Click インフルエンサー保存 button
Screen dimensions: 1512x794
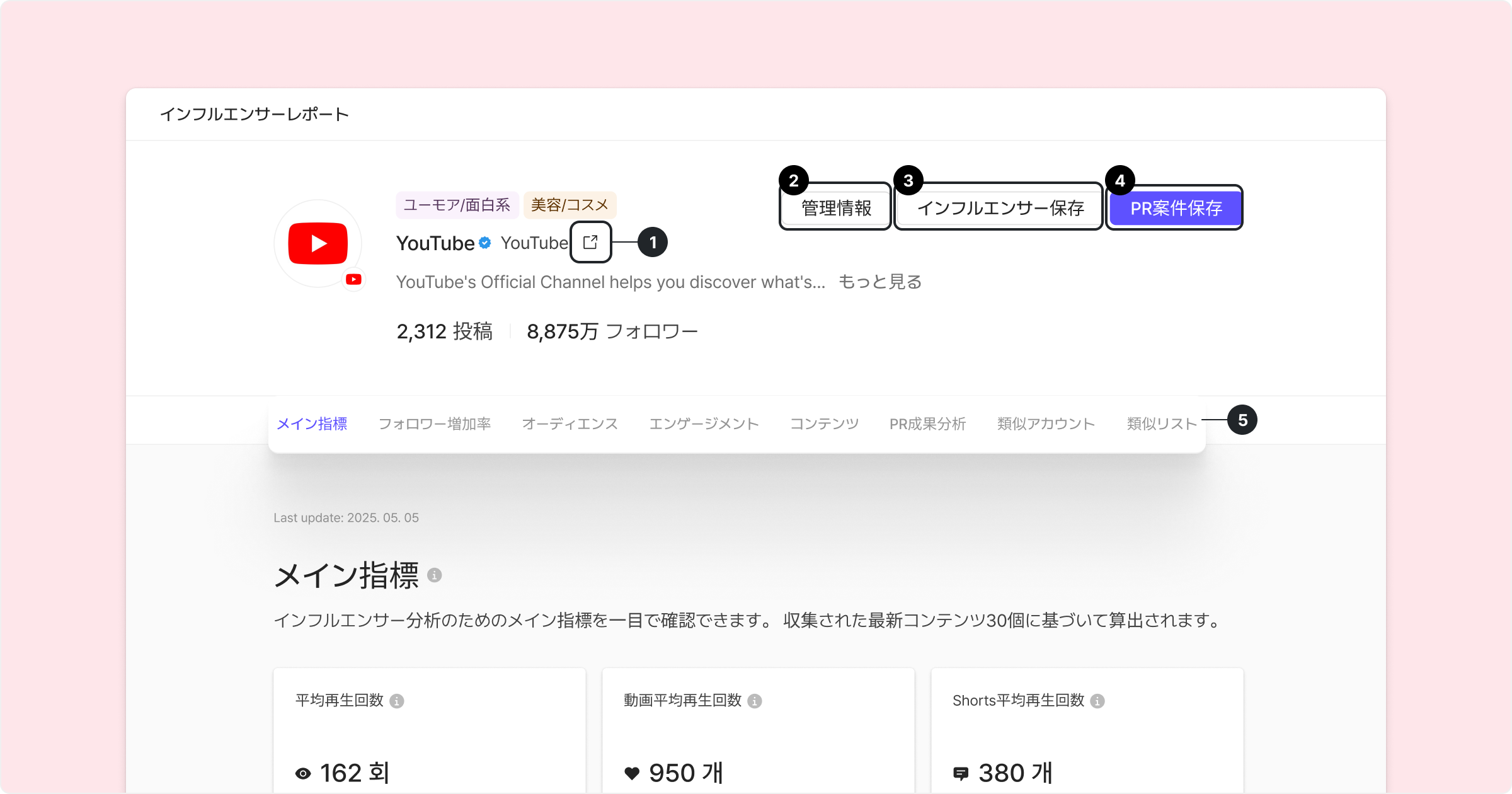(999, 208)
